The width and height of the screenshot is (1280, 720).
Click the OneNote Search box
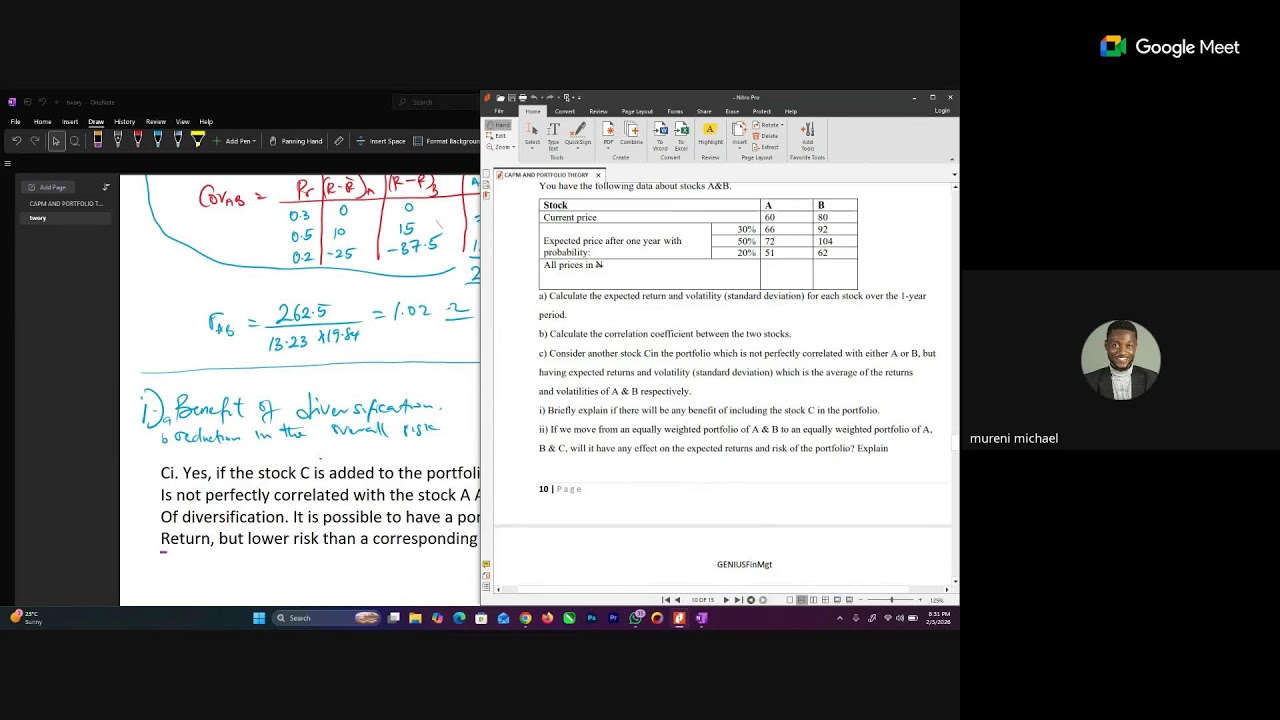(437, 102)
